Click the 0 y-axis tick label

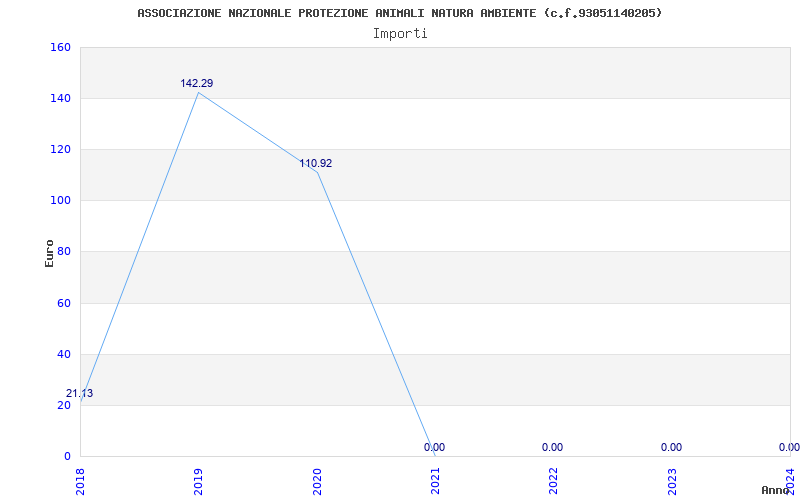tap(67, 456)
